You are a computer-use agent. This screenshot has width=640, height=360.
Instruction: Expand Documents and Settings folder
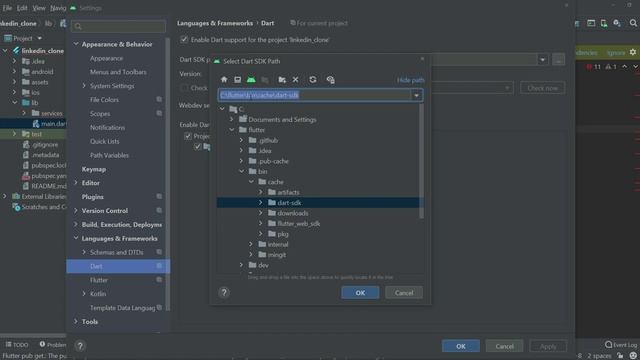click(232, 120)
